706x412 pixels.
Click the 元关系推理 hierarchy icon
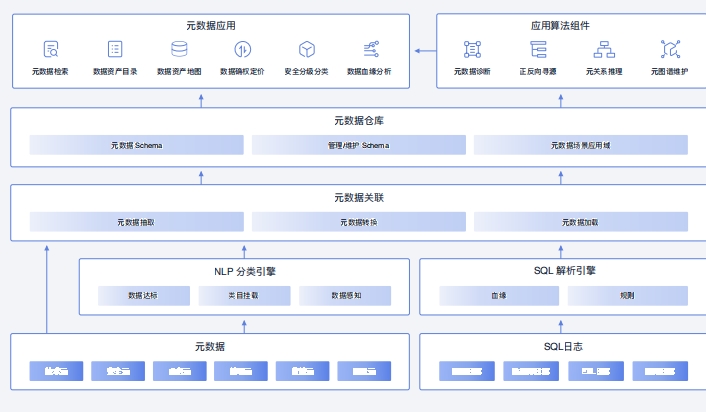point(604,49)
